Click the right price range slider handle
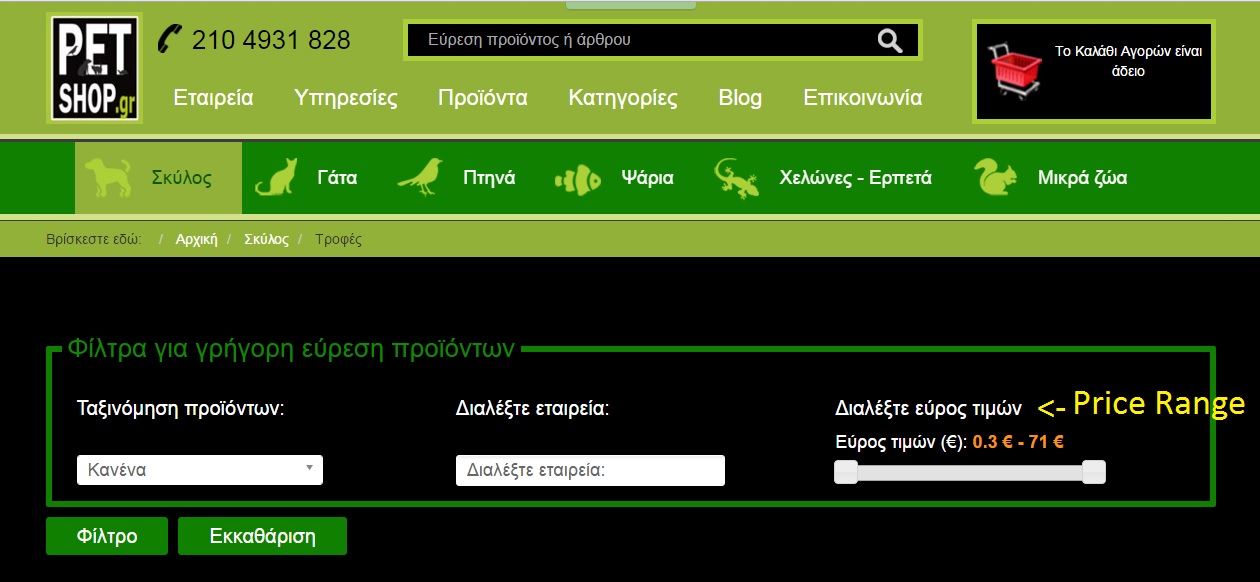 click(1094, 472)
